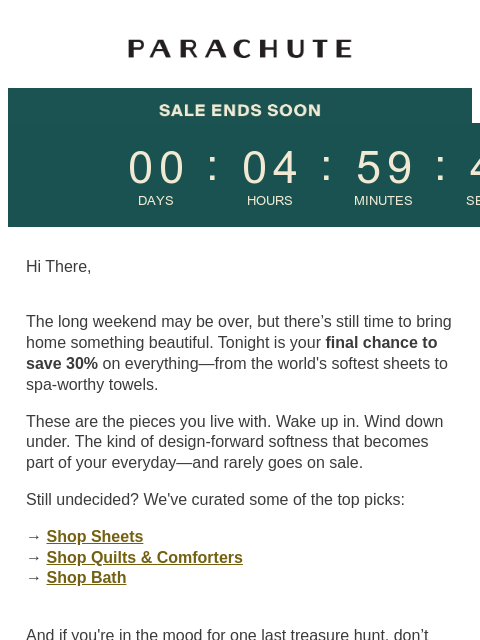Viewport: 480px width, 640px height.
Task: Click the PARACHUTE logo at top
Action: tap(240, 49)
